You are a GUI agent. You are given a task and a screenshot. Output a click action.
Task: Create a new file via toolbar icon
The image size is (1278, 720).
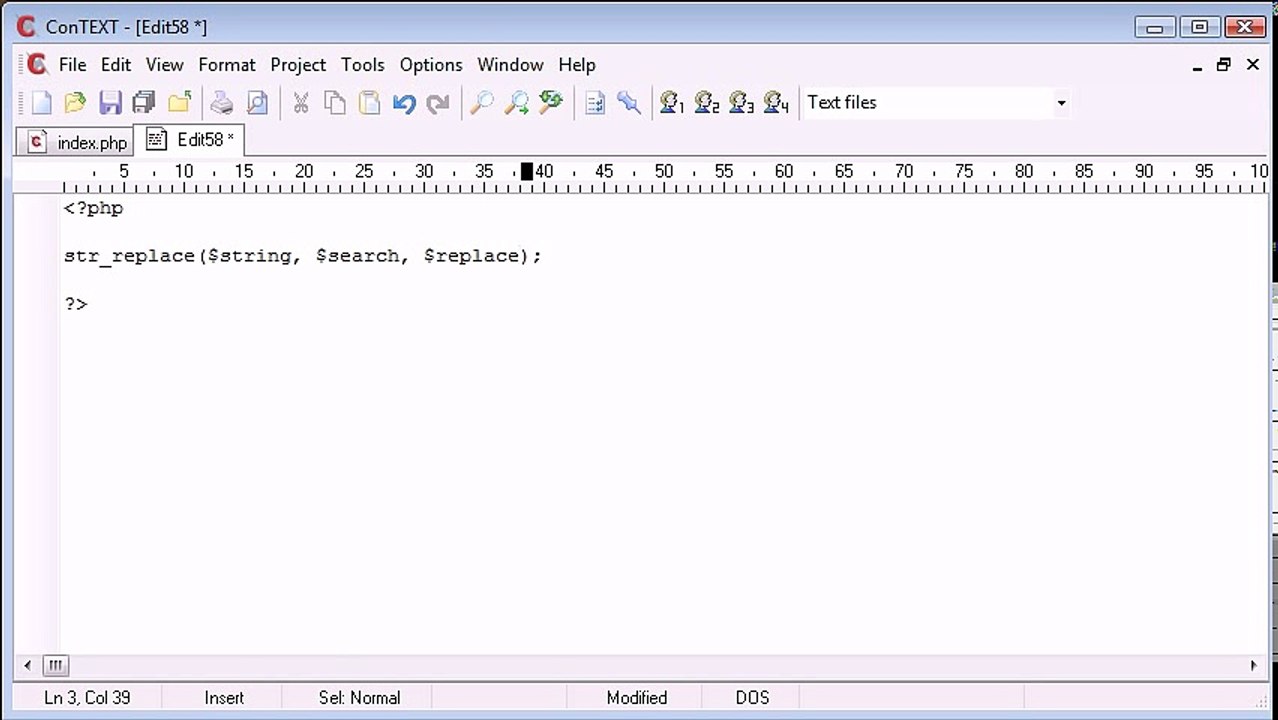click(x=41, y=102)
